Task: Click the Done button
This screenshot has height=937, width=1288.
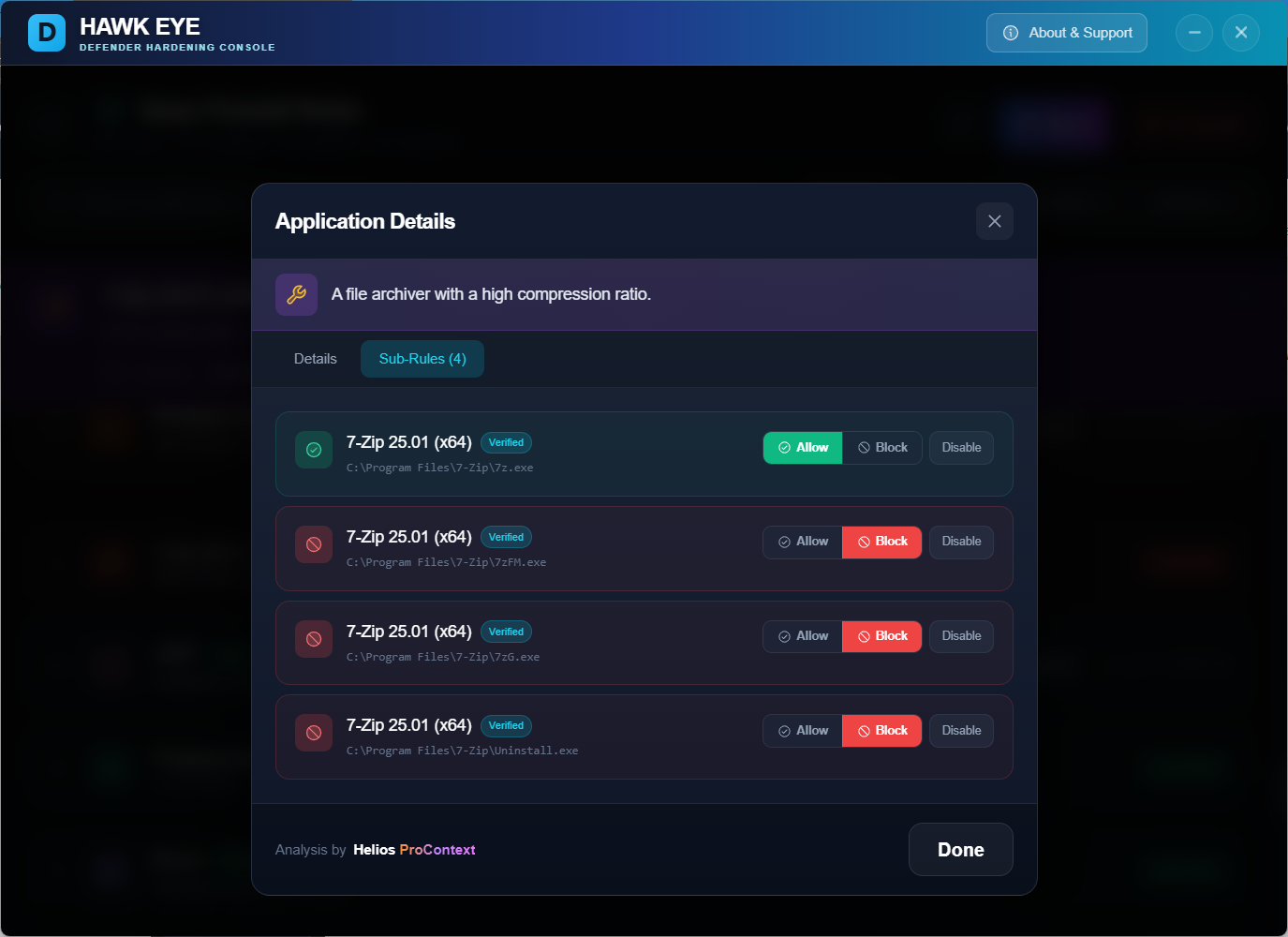Action: point(961,850)
